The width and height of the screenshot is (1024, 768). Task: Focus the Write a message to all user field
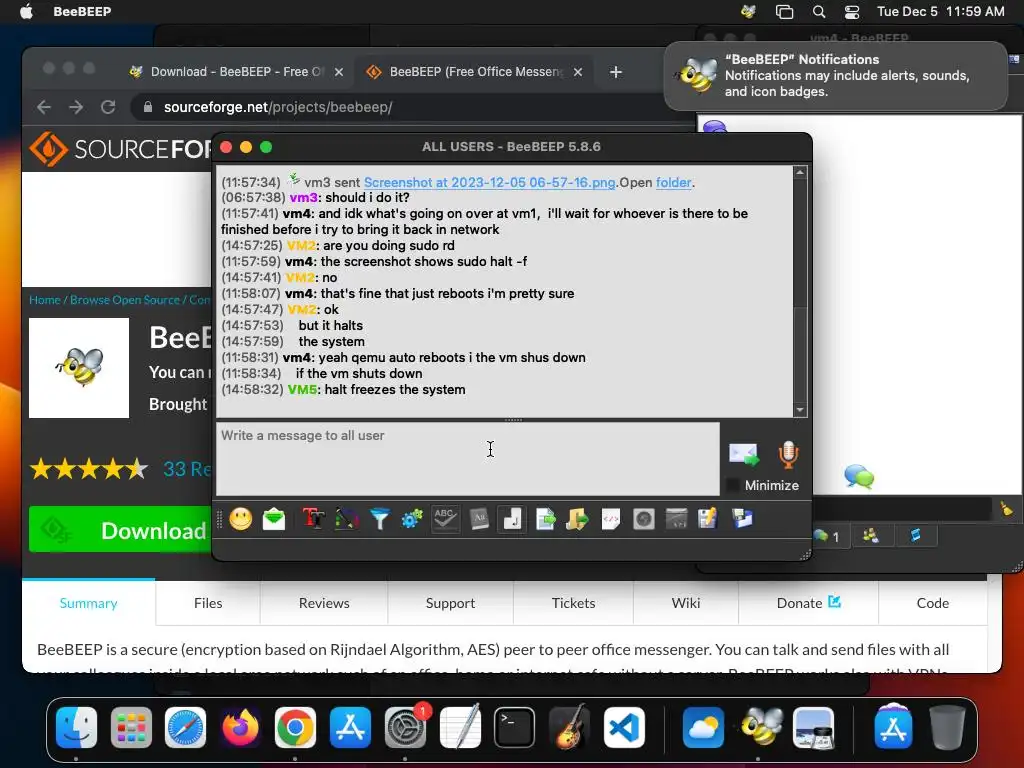[x=468, y=458]
